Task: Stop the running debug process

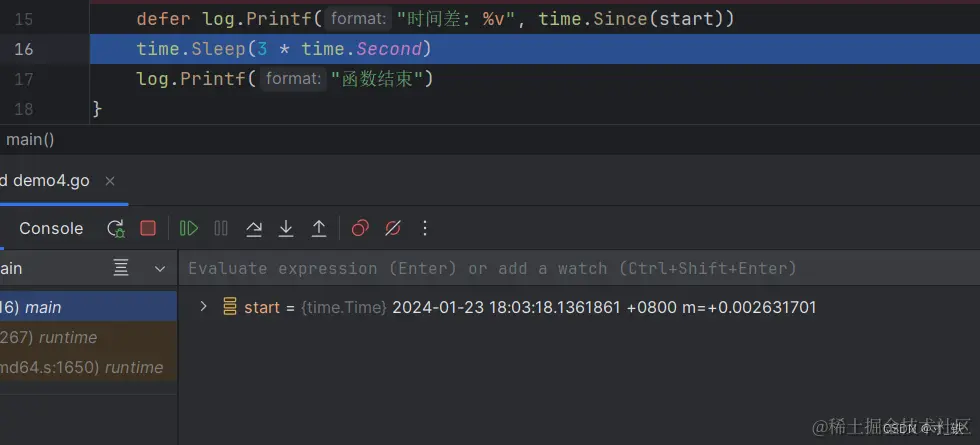Action: (148, 228)
